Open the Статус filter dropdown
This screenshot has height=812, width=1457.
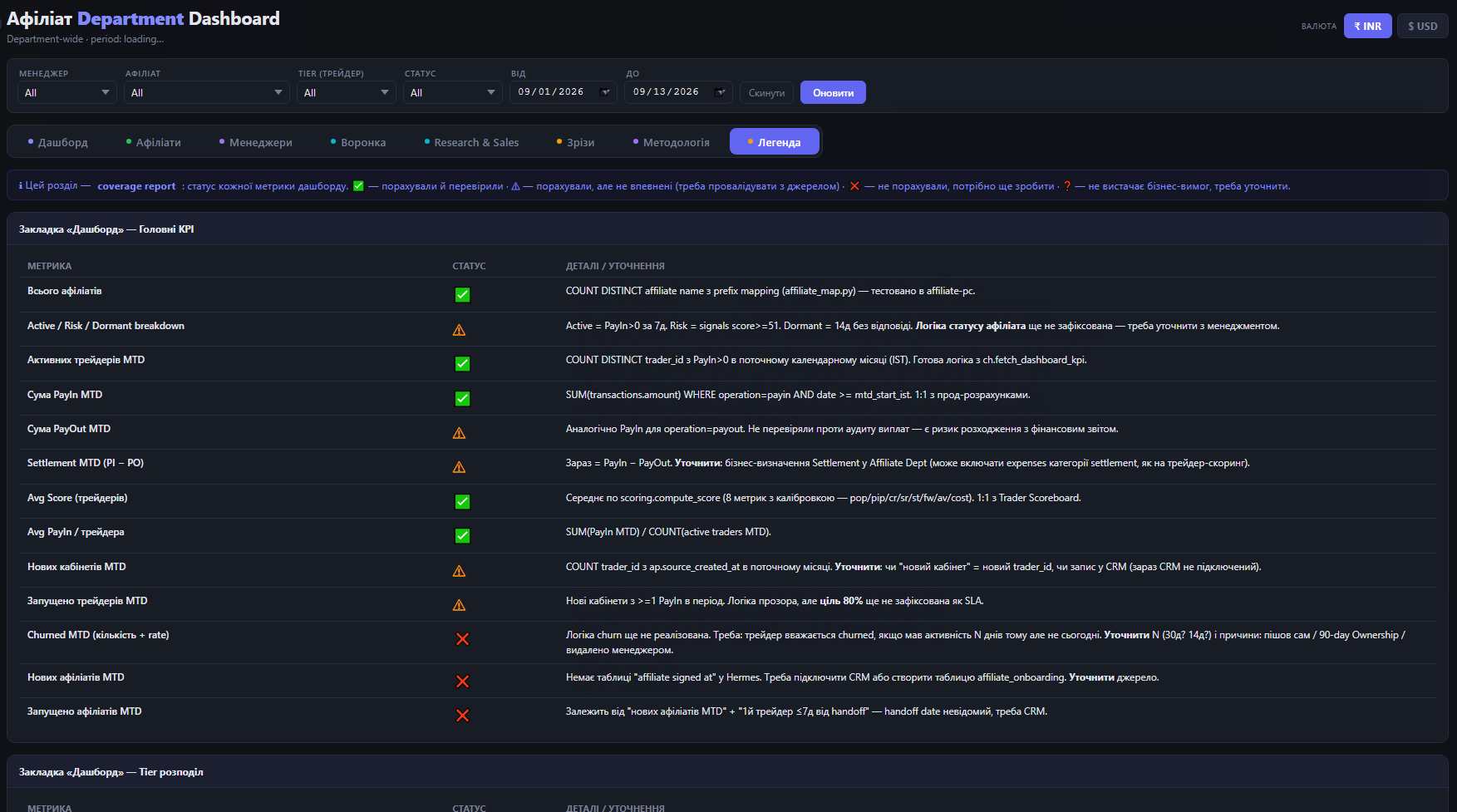coord(453,92)
